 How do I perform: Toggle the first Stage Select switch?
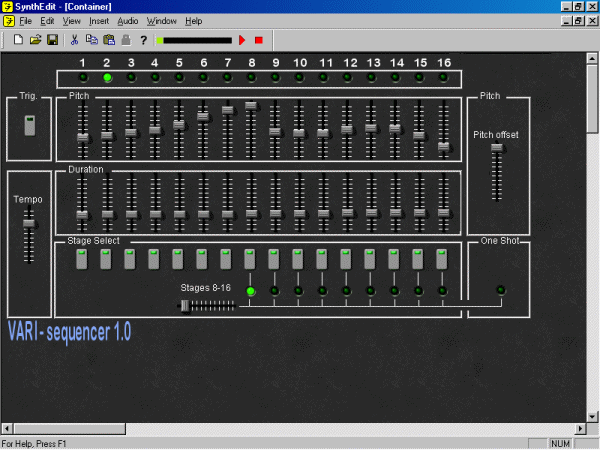tap(82, 258)
